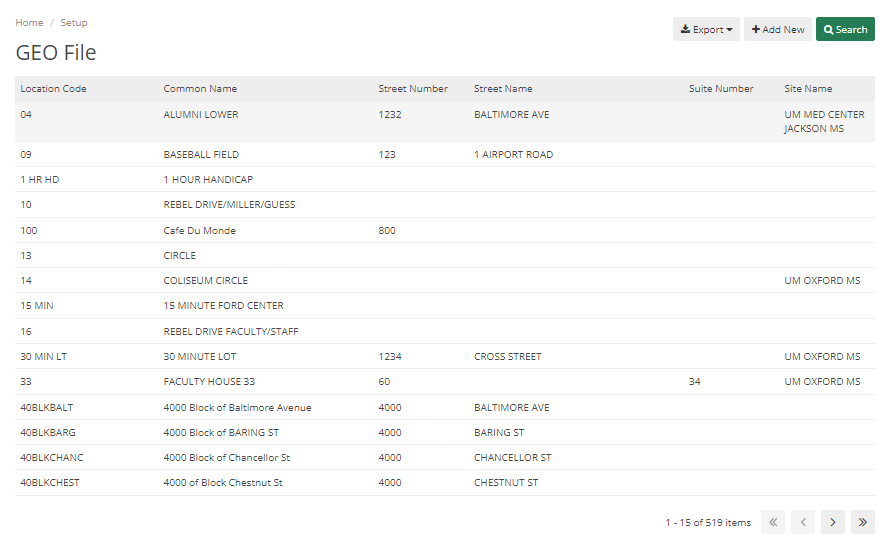
Task: Go to previous page of results
Action: click(x=802, y=522)
